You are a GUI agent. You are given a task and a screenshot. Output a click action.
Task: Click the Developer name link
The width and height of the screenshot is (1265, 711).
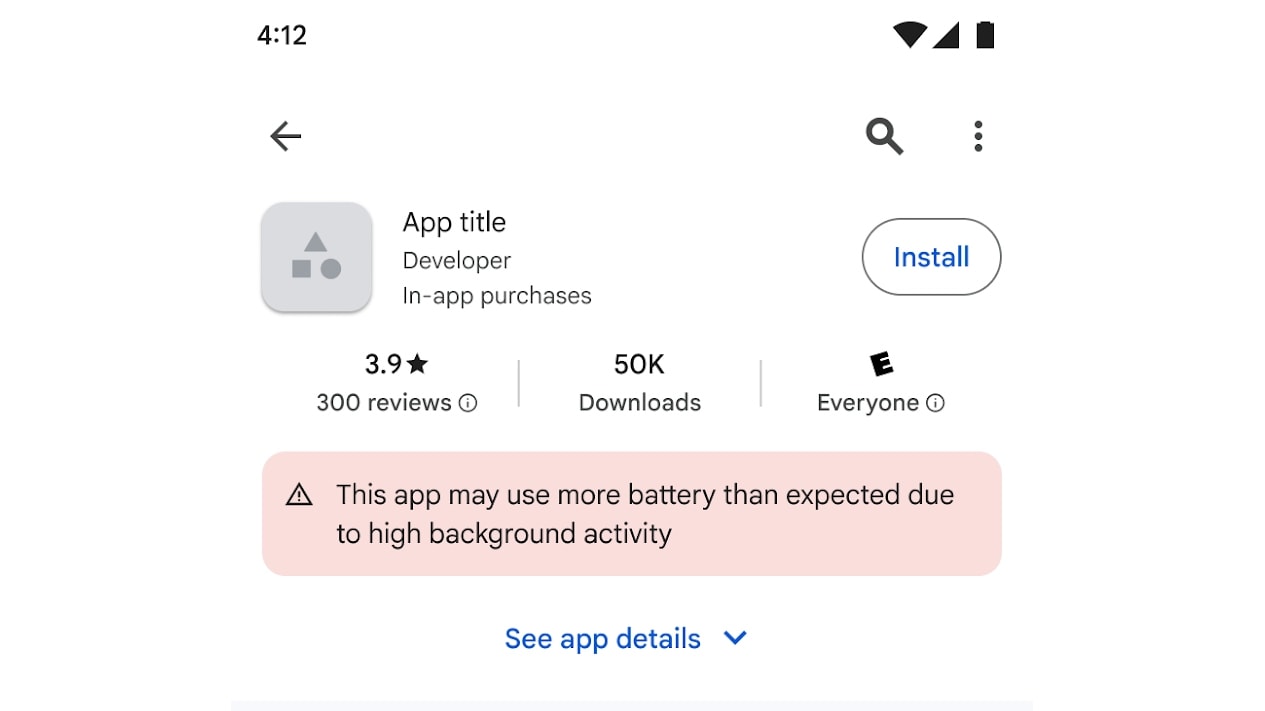[456, 260]
